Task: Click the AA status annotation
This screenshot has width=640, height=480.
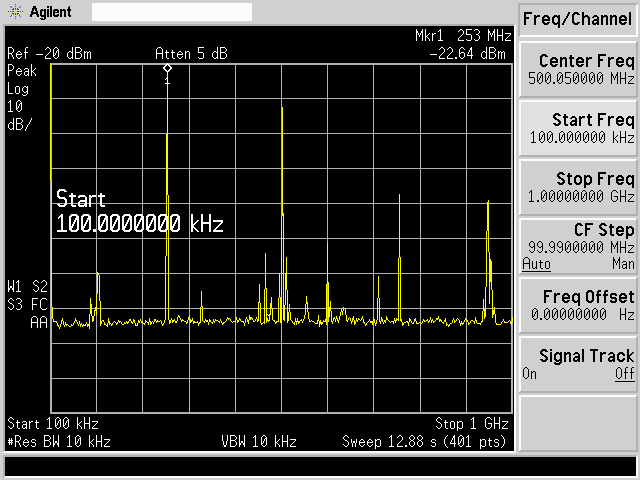Action: click(x=39, y=323)
